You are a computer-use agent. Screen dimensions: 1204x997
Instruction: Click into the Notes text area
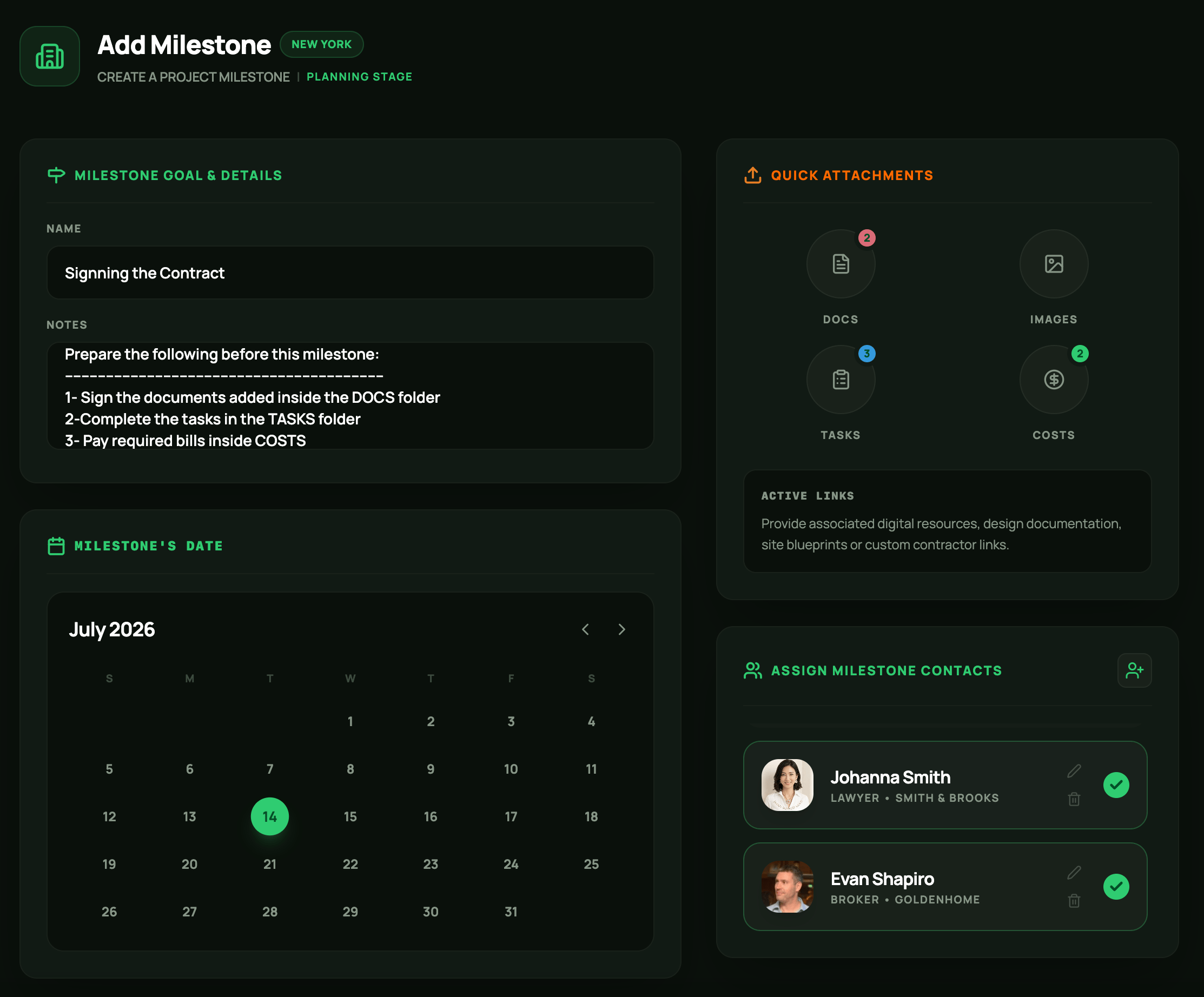(x=350, y=396)
